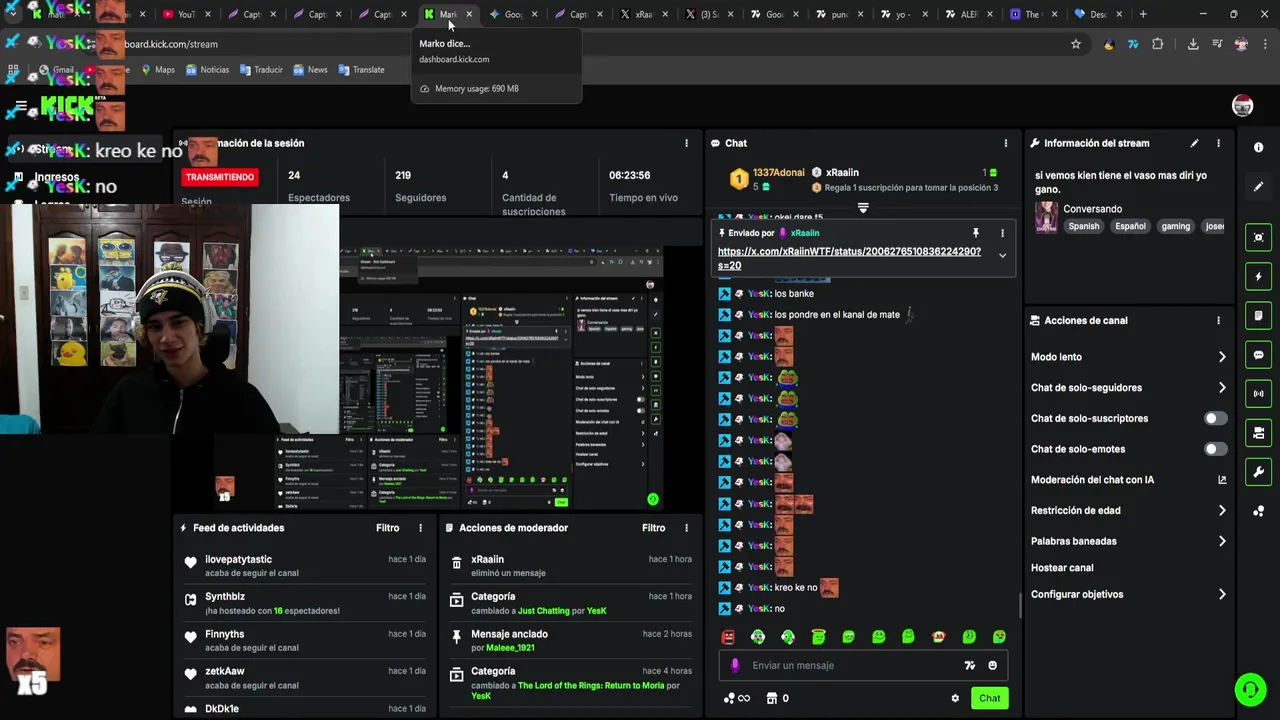Send message with the green Chat button

point(989,698)
